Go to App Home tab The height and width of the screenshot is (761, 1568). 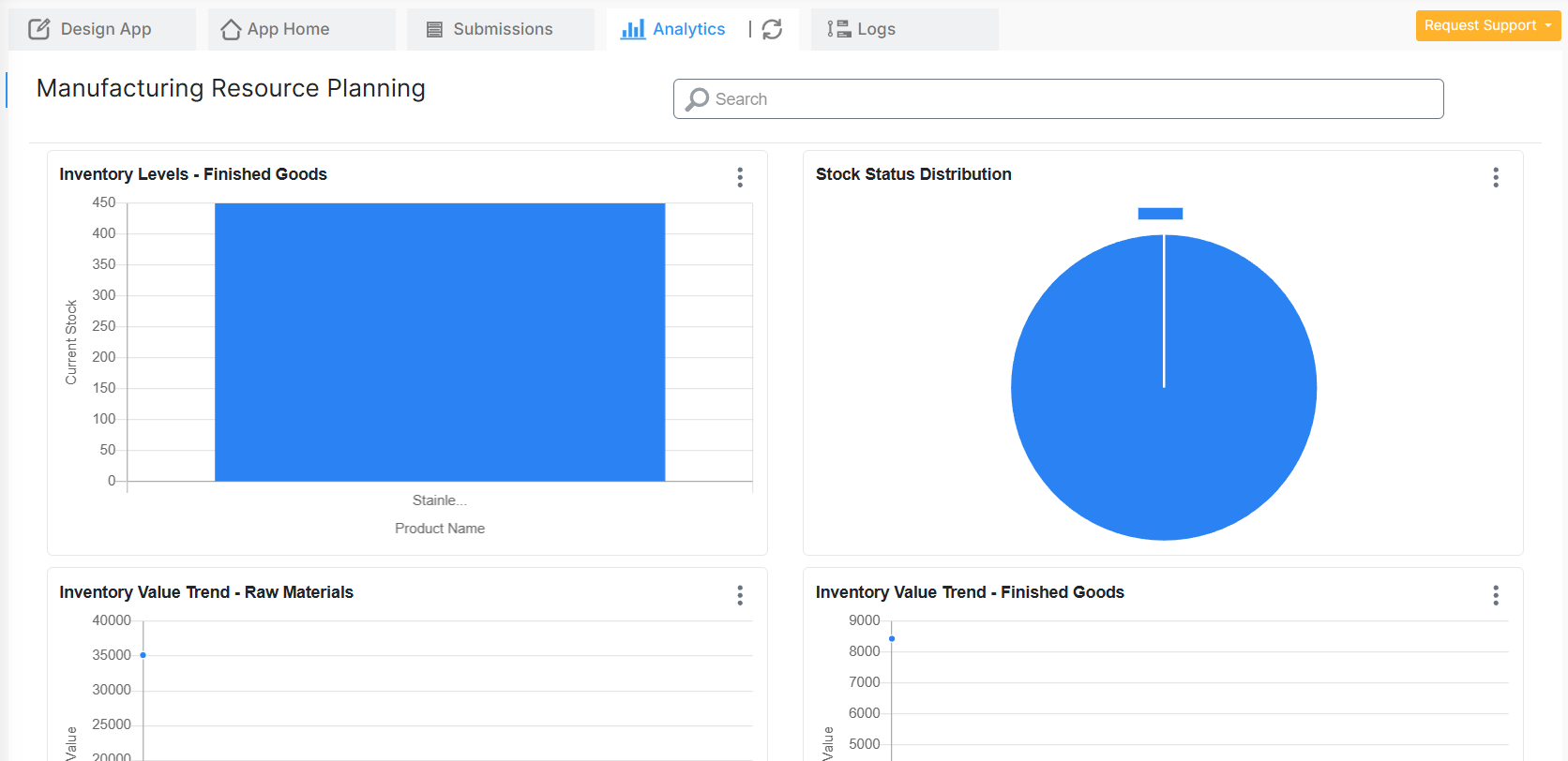tap(302, 29)
